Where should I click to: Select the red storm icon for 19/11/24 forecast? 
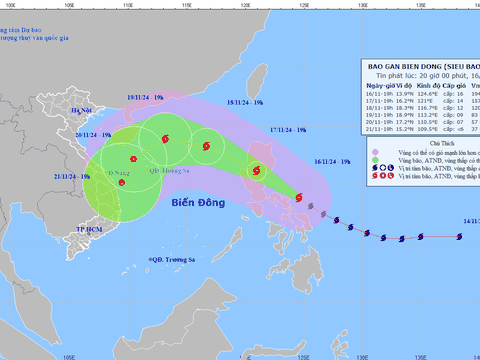(165, 139)
